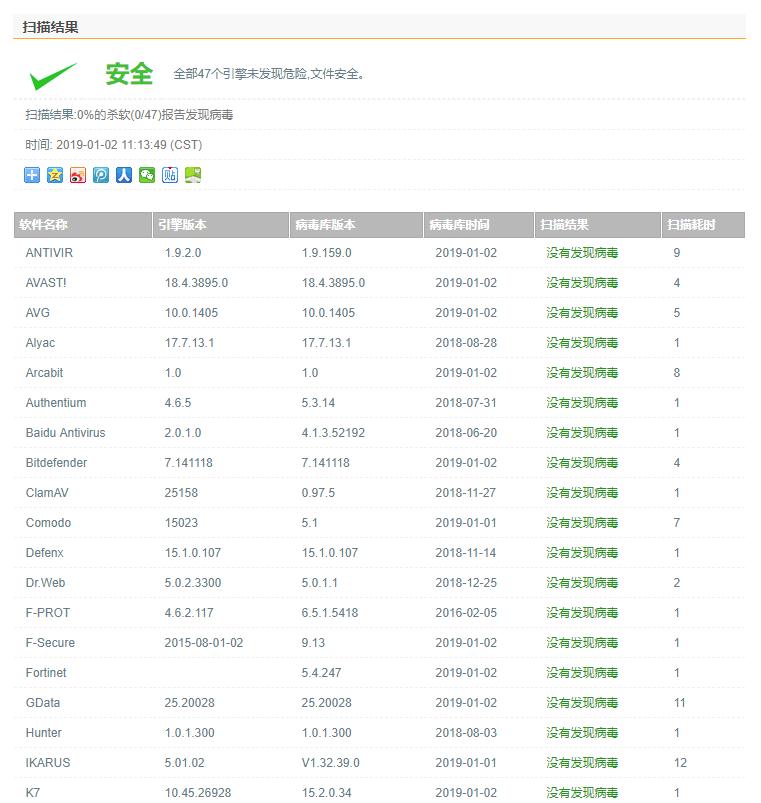Click IKARUS scan time value 12
Screen dimensions: 761x803
click(x=680, y=763)
